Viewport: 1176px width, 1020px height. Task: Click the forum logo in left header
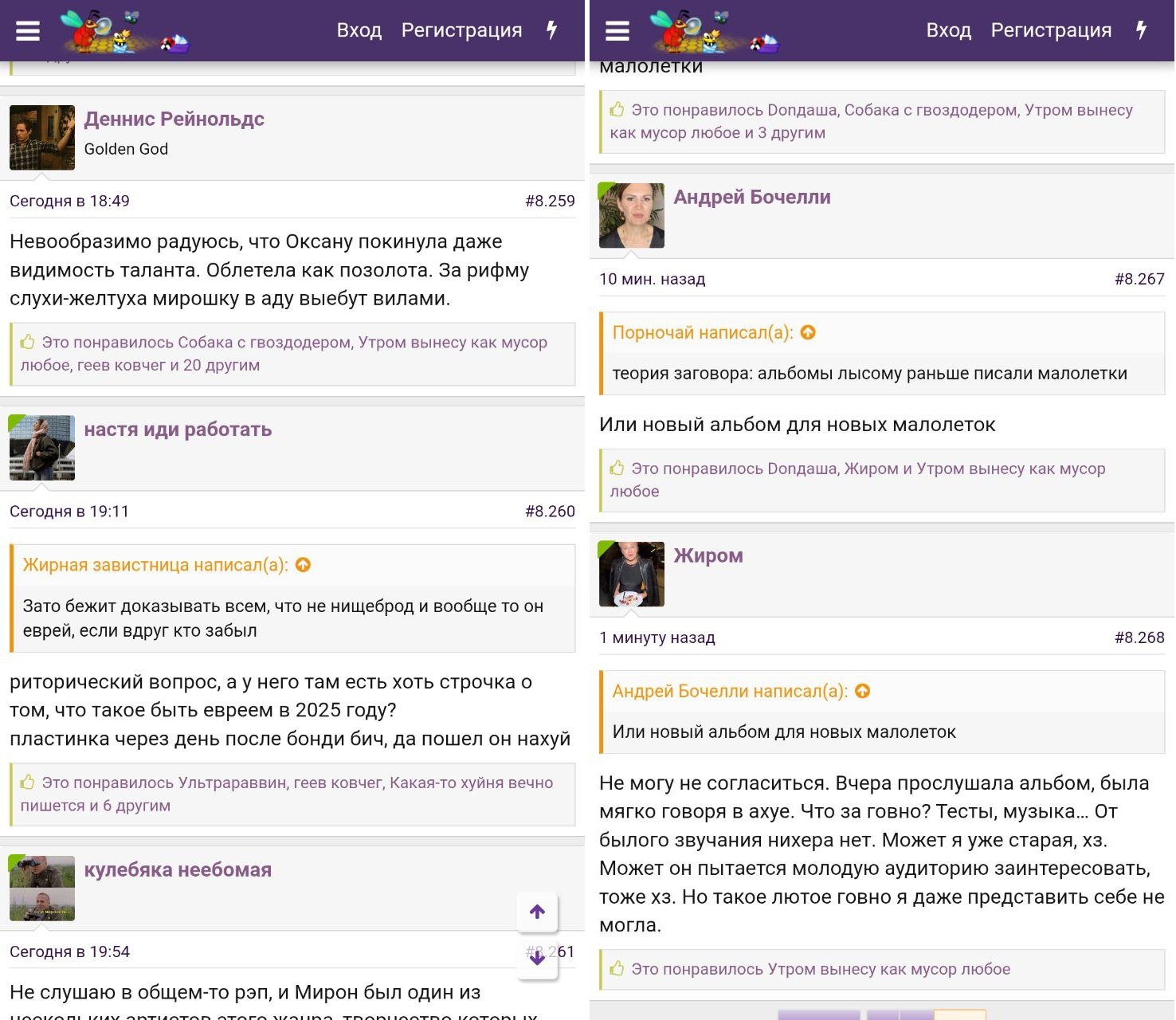coord(125,32)
